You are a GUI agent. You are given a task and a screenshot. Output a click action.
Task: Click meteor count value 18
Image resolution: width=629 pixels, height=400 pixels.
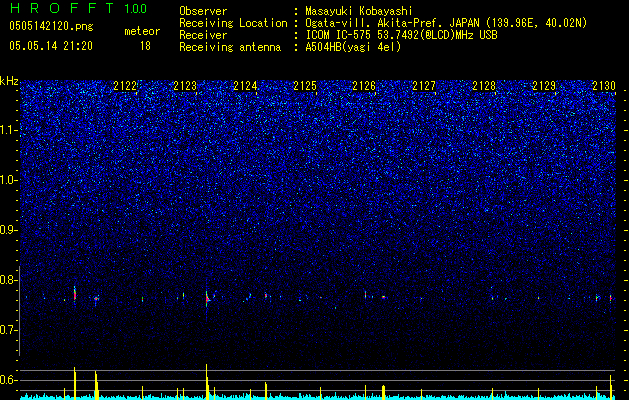[x=145, y=46]
